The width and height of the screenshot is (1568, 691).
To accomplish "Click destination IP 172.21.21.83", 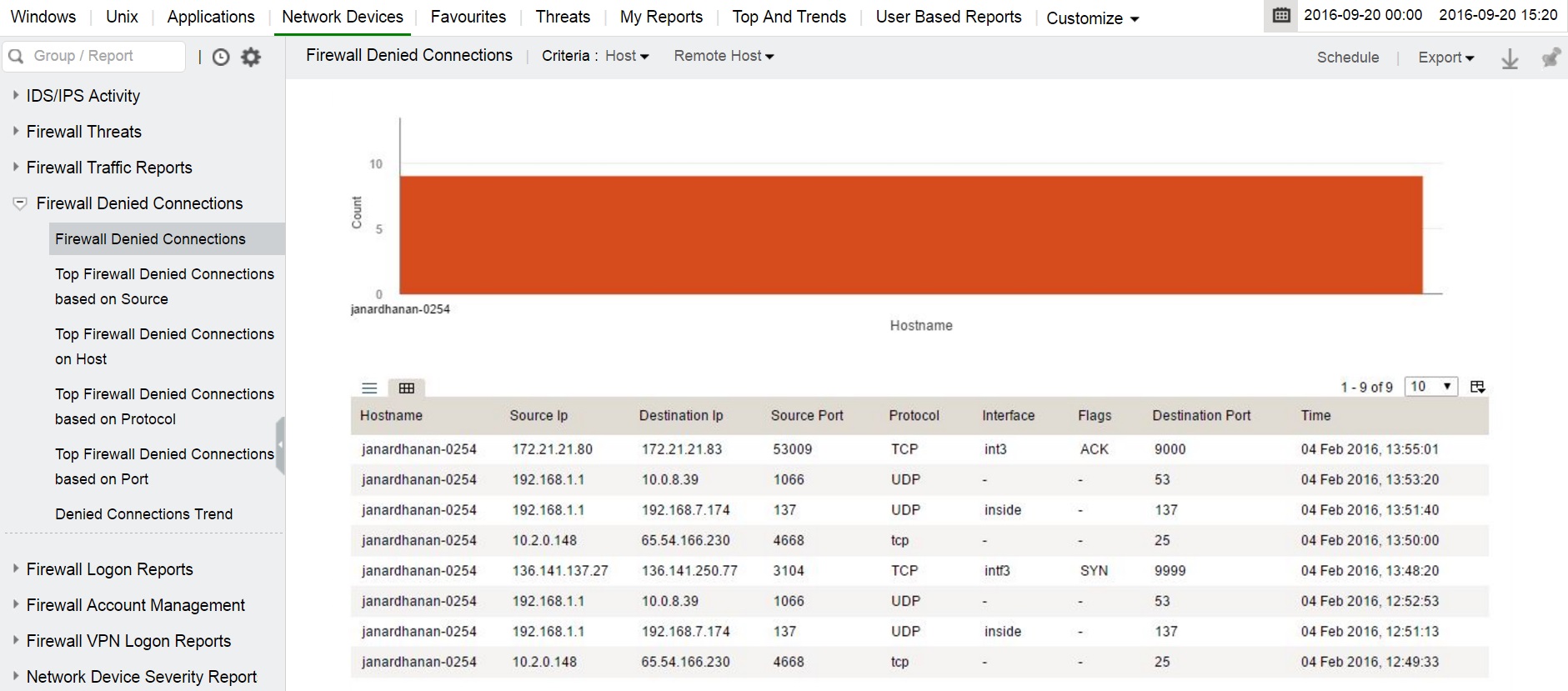I will coord(682,449).
